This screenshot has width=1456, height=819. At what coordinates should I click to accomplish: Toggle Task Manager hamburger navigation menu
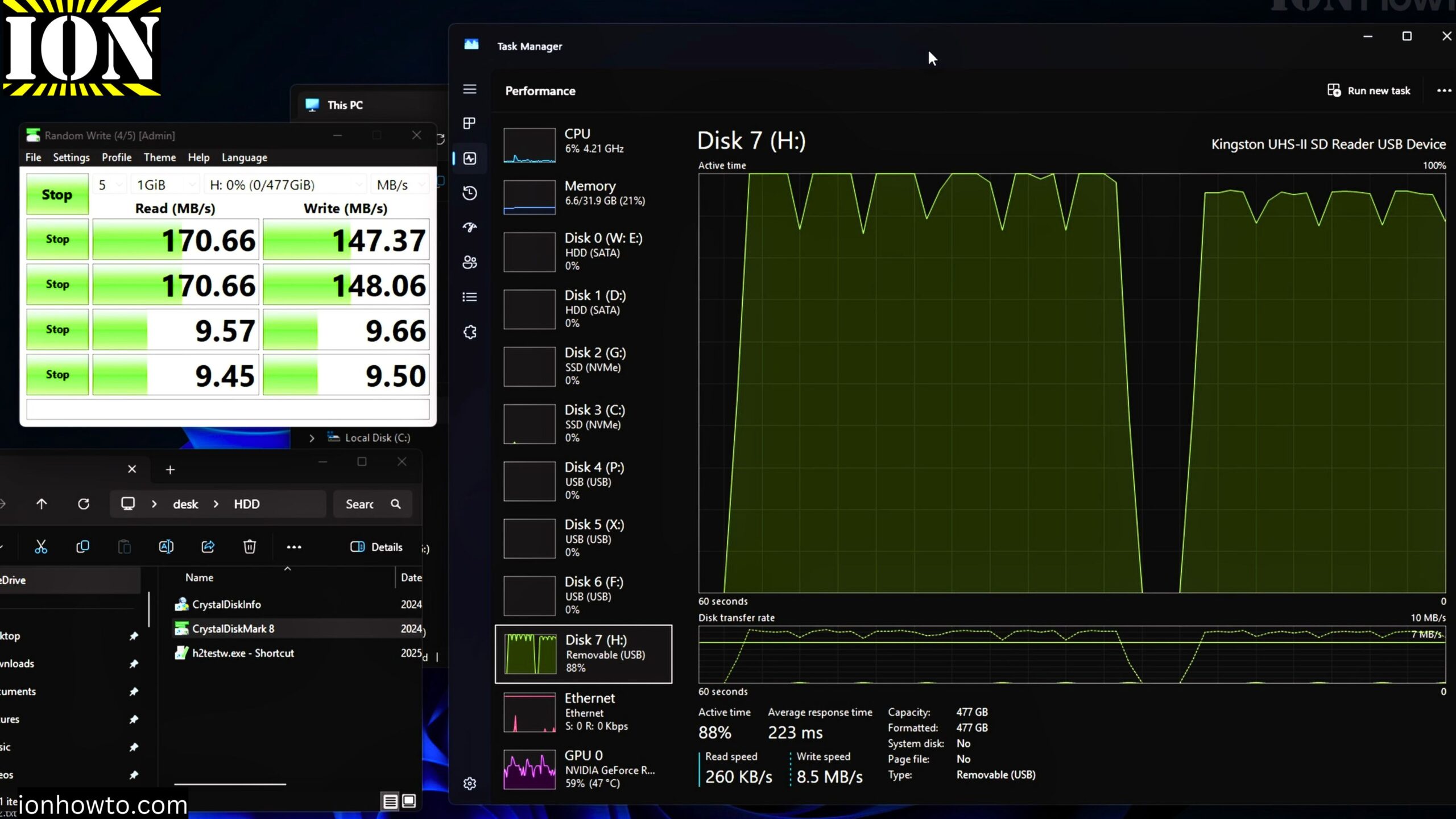(469, 89)
